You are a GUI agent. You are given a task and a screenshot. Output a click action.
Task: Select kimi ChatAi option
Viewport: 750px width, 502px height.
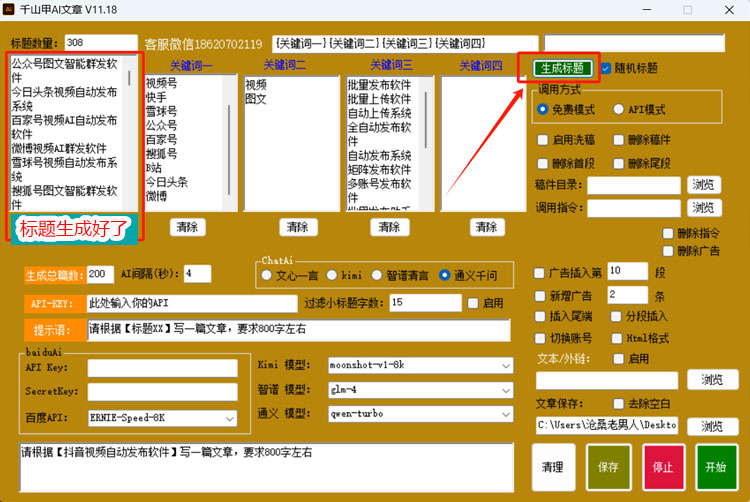click(332, 275)
